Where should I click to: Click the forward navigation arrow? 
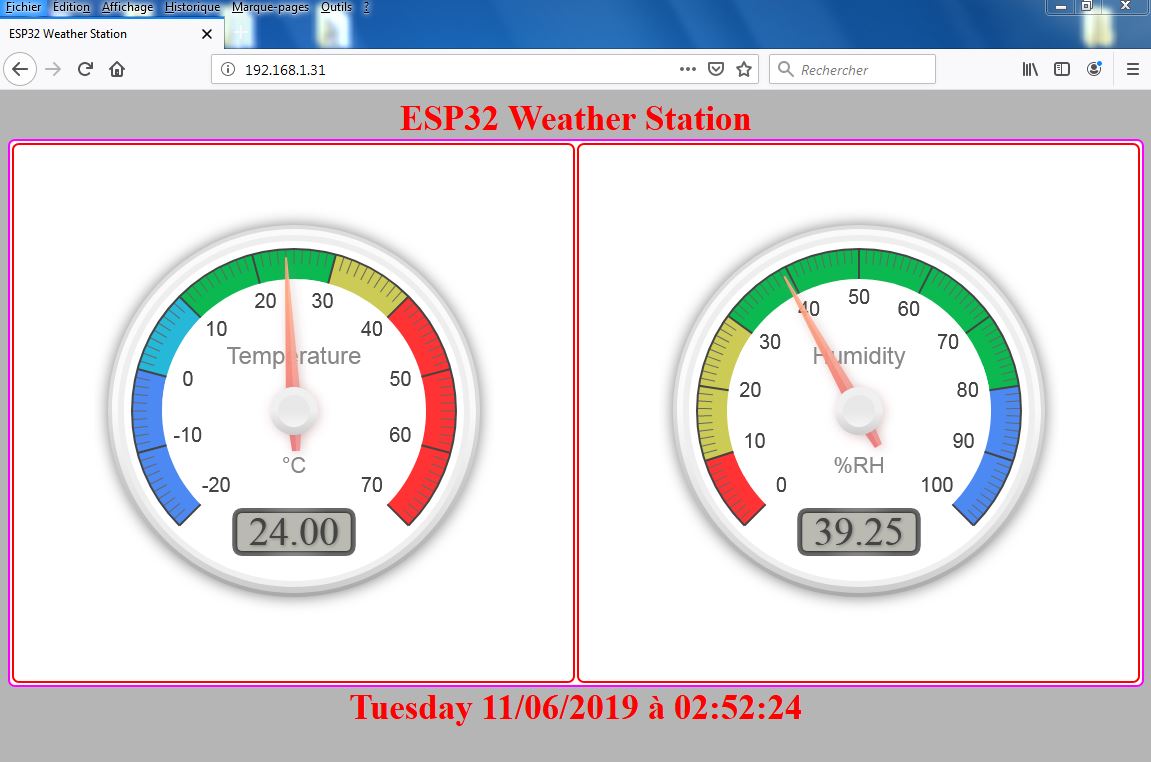[x=50, y=69]
